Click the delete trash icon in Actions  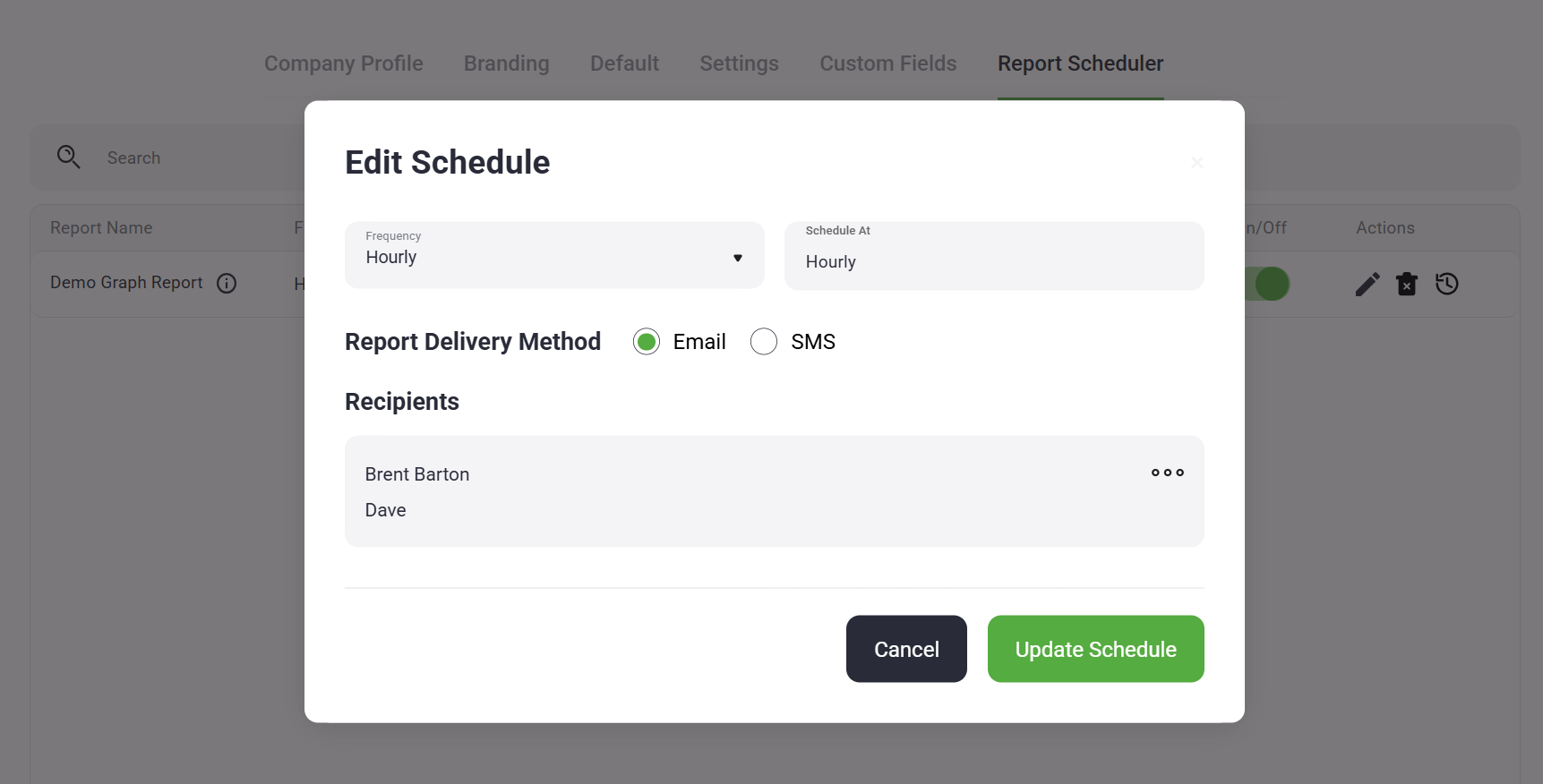click(x=1407, y=285)
